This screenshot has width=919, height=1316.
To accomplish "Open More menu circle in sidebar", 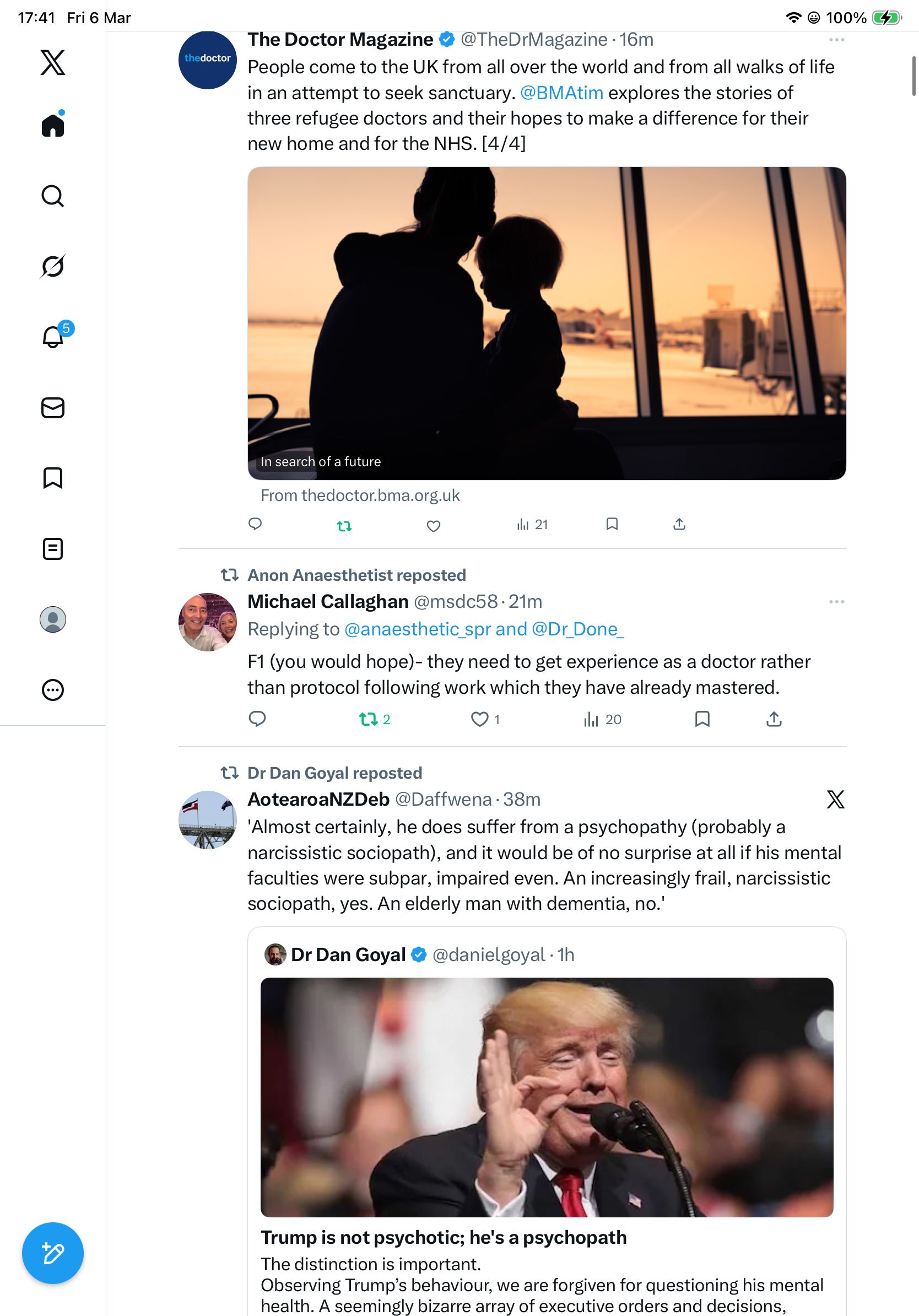I will pyautogui.click(x=53, y=689).
